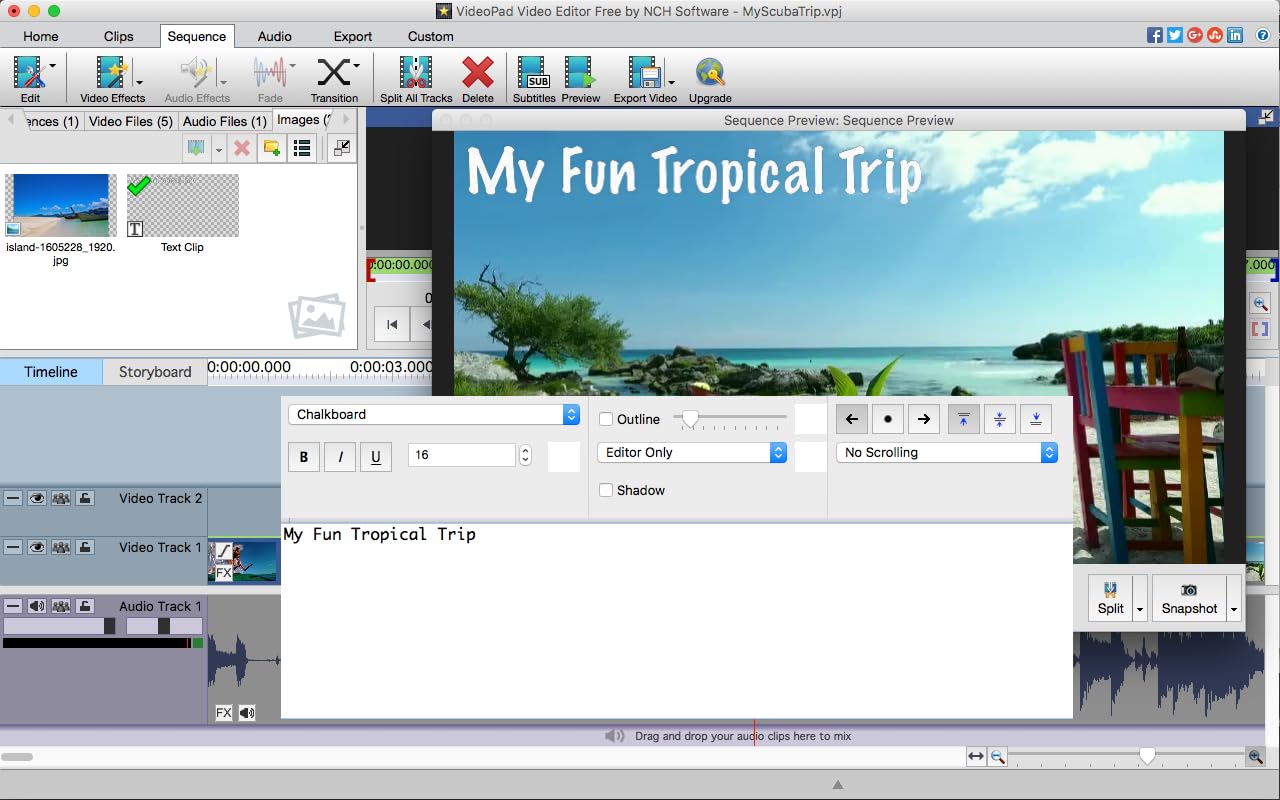1280x800 pixels.
Task: Open the Chalkboard font dropdown
Action: tap(434, 414)
